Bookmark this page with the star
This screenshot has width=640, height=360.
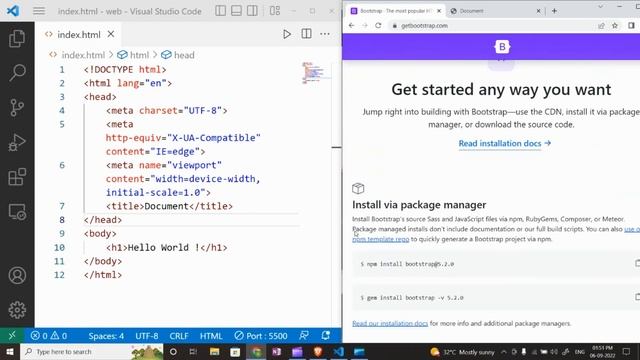coord(615,25)
